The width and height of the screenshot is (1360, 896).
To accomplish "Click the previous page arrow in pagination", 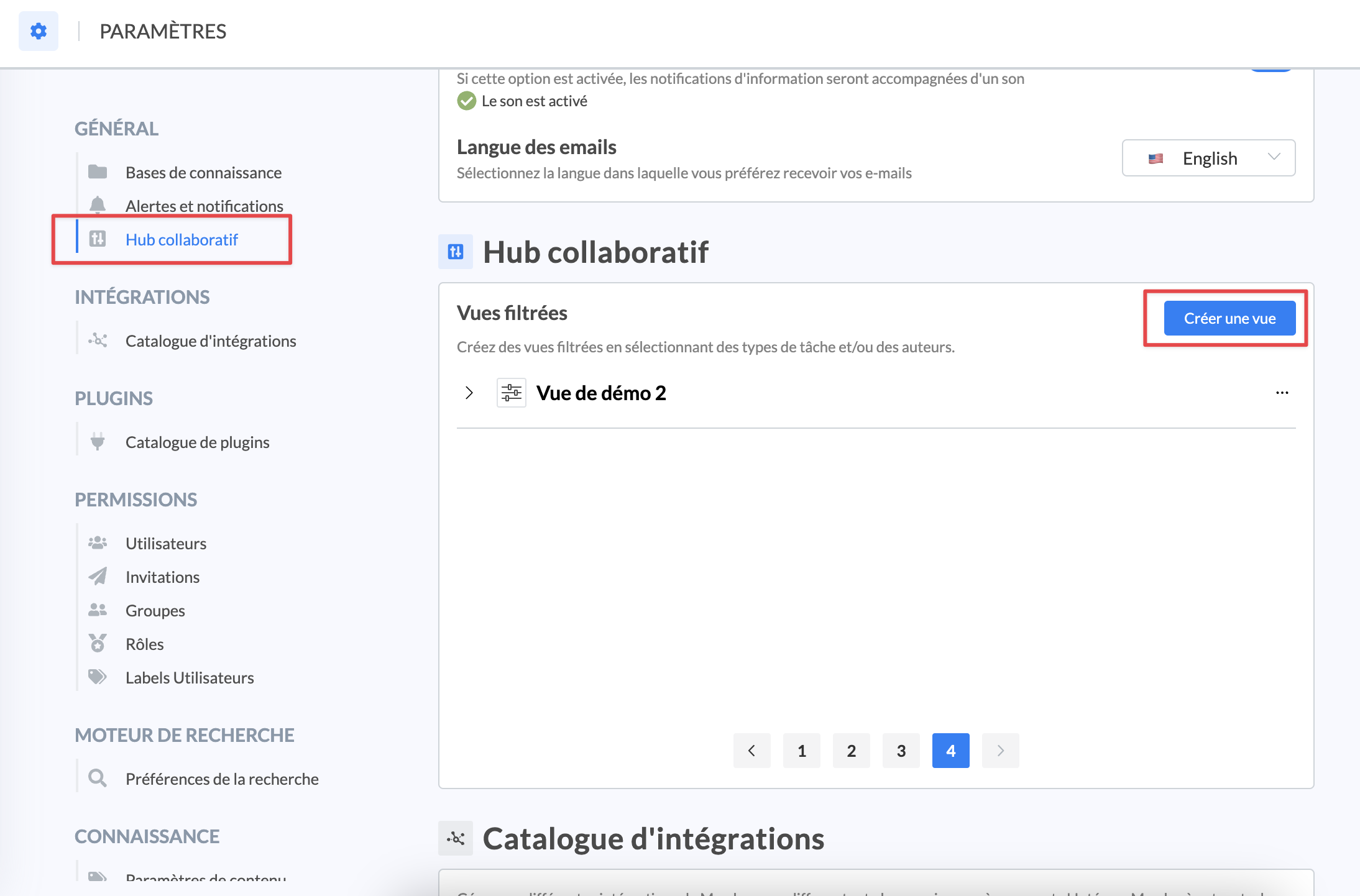I will tap(751, 751).
